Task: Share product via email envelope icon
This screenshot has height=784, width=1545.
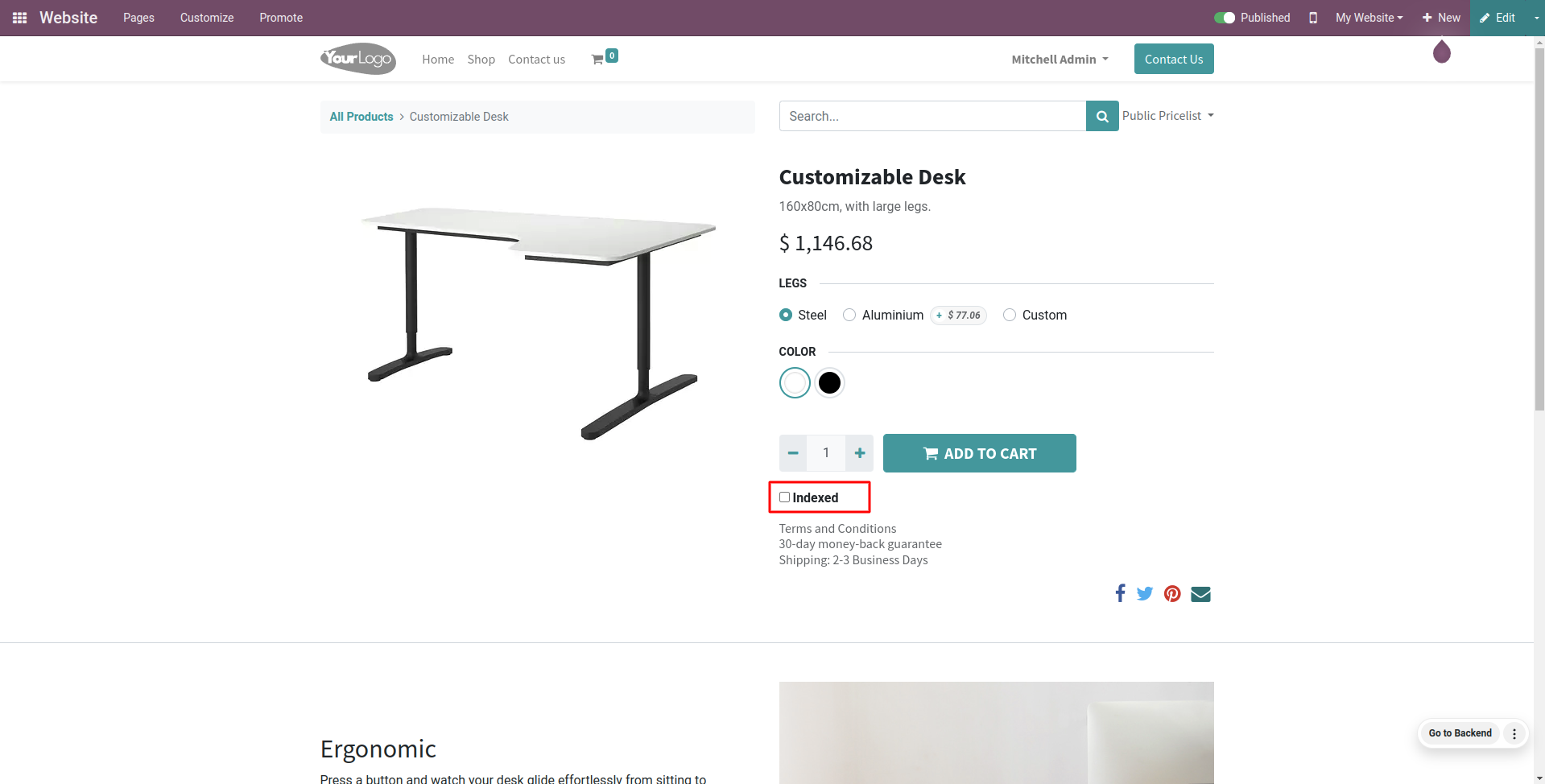Action: pos(1200,594)
